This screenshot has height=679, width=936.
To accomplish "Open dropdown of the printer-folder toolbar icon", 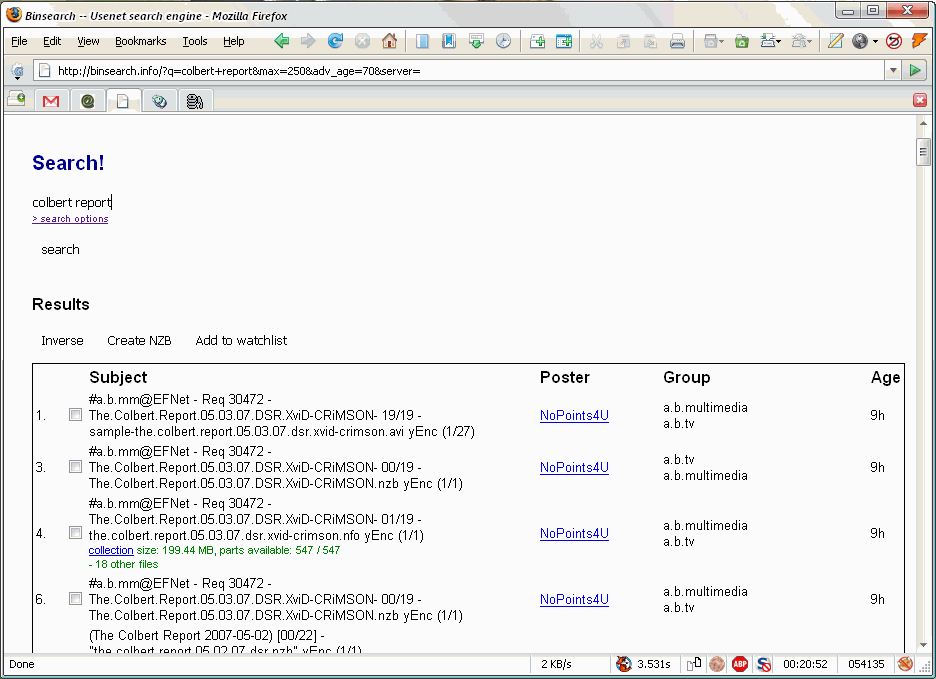I will [x=779, y=41].
